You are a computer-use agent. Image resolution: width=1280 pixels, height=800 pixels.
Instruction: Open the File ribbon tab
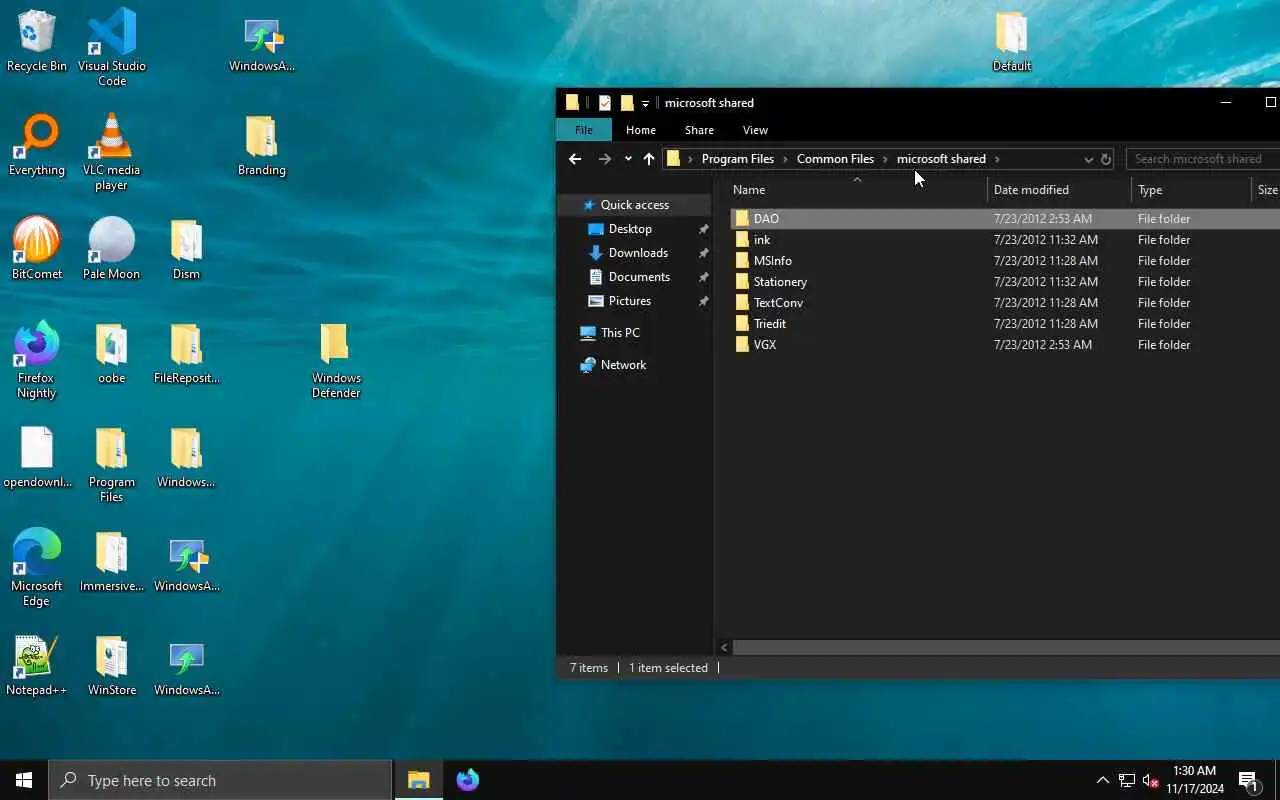(584, 130)
